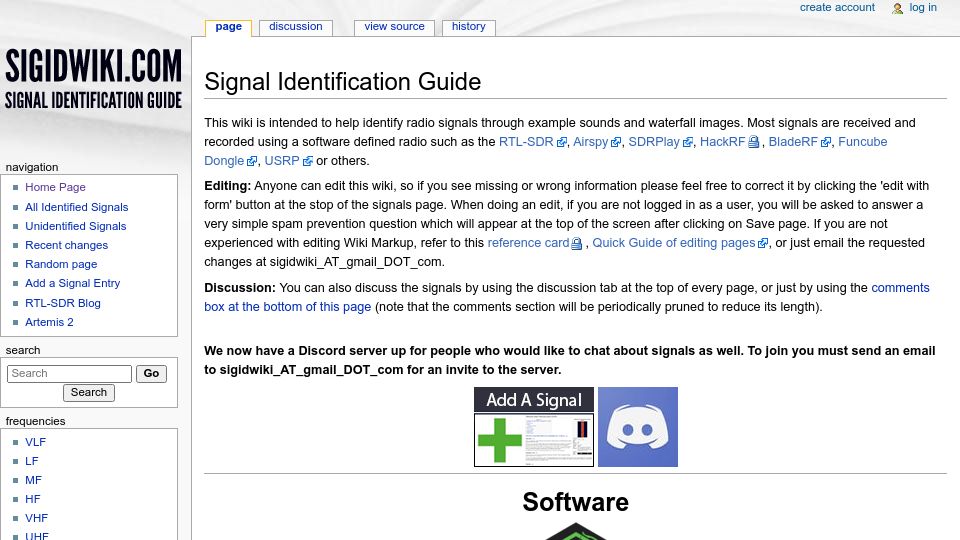Click the Search button
Screen dimensions: 960x540
(89, 392)
